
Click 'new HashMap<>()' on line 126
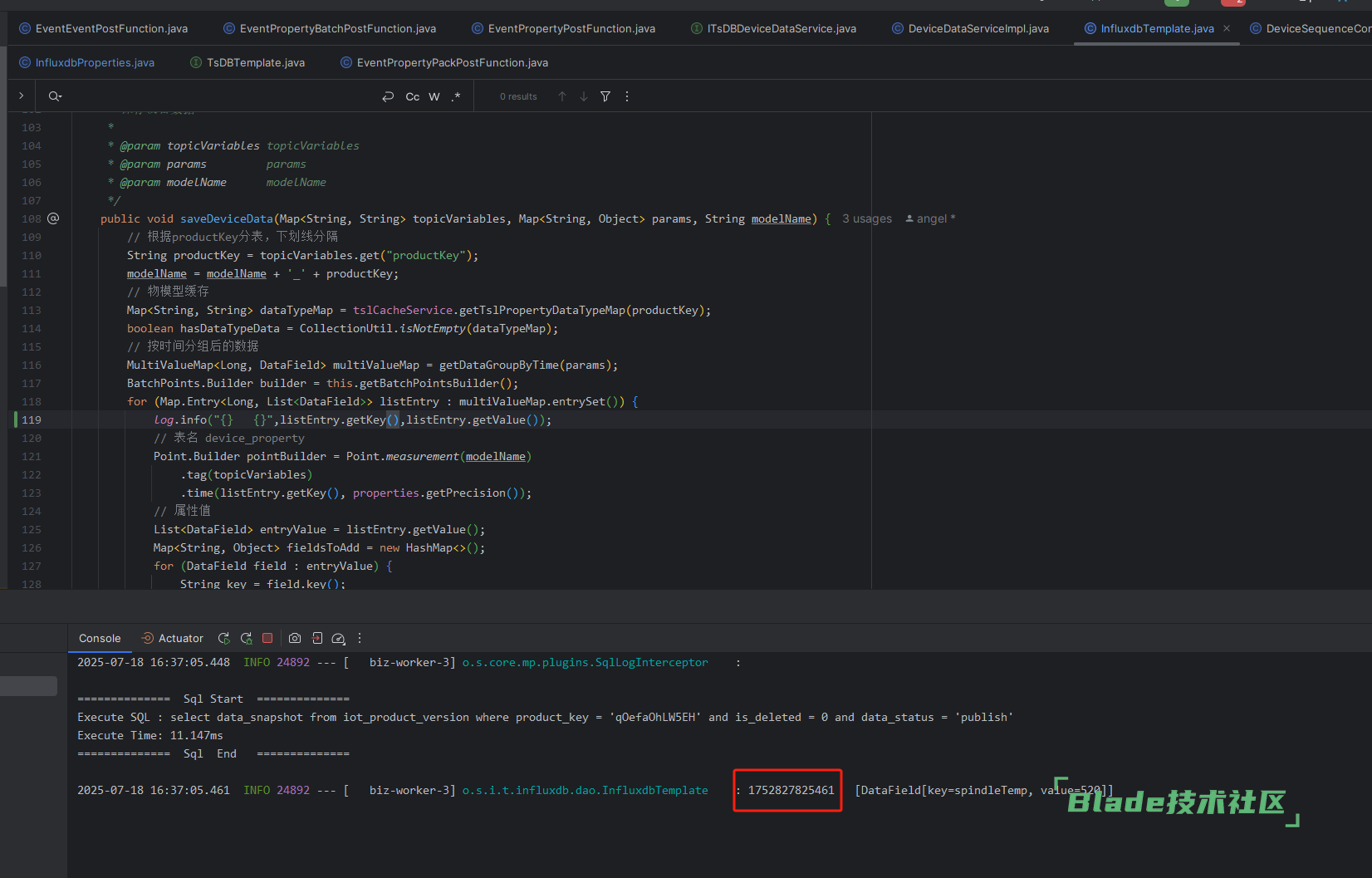pyautogui.click(x=429, y=547)
